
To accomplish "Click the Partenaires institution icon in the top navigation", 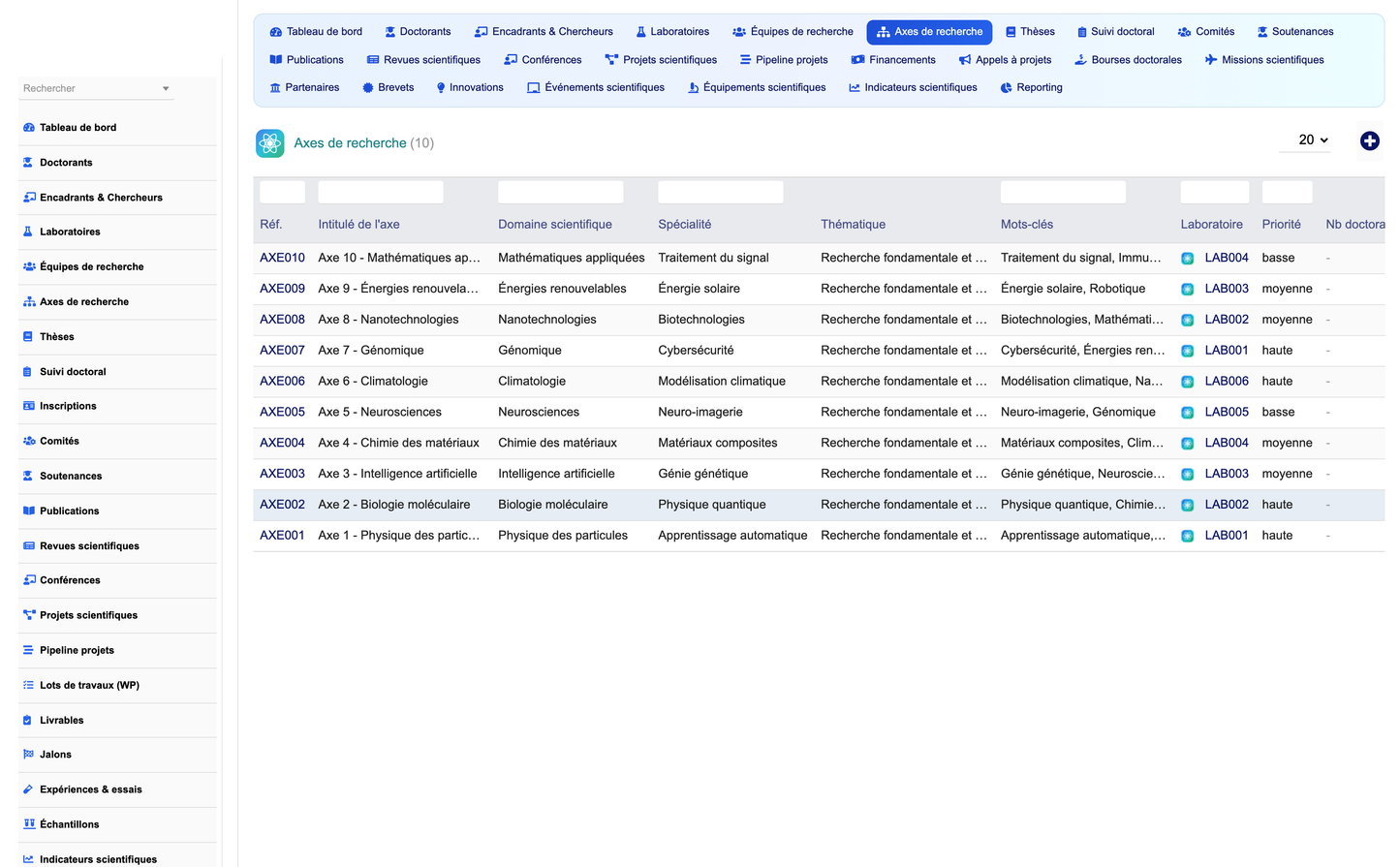I will tap(275, 87).
